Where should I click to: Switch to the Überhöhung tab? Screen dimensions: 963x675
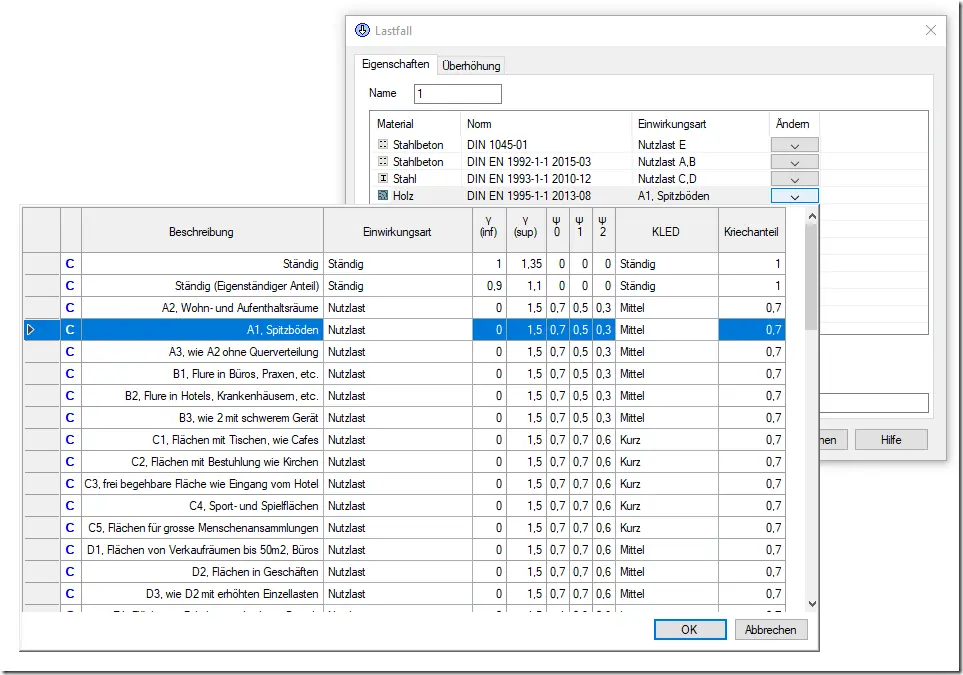[471, 66]
